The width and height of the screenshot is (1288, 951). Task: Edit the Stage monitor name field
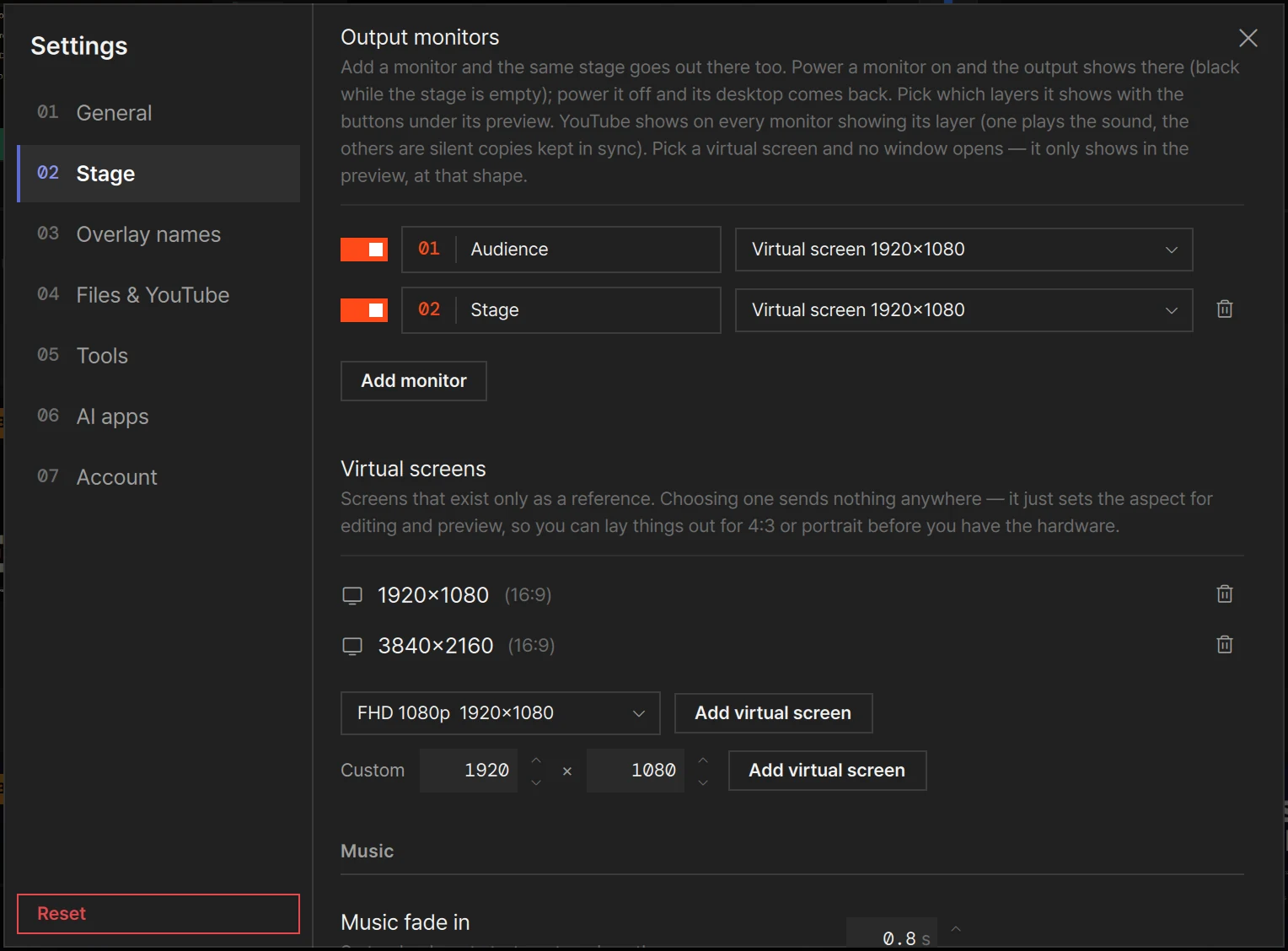click(561, 310)
